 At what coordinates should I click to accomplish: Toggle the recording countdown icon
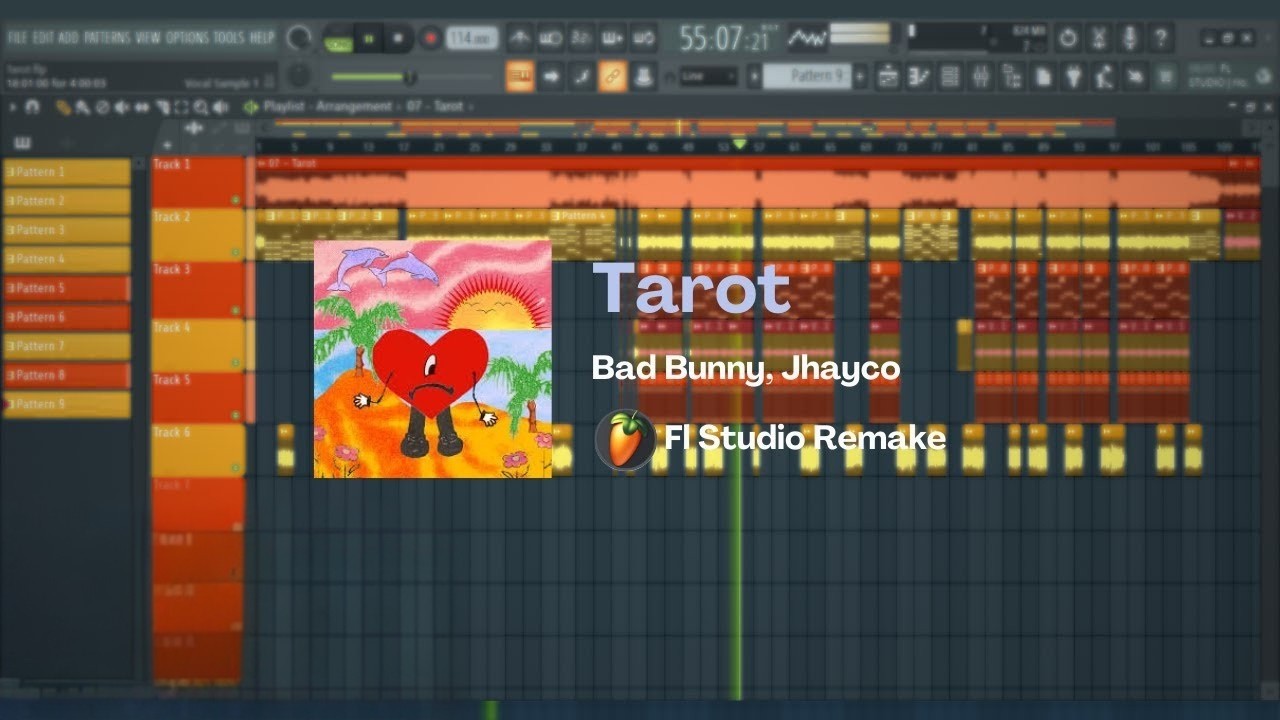tap(581, 39)
